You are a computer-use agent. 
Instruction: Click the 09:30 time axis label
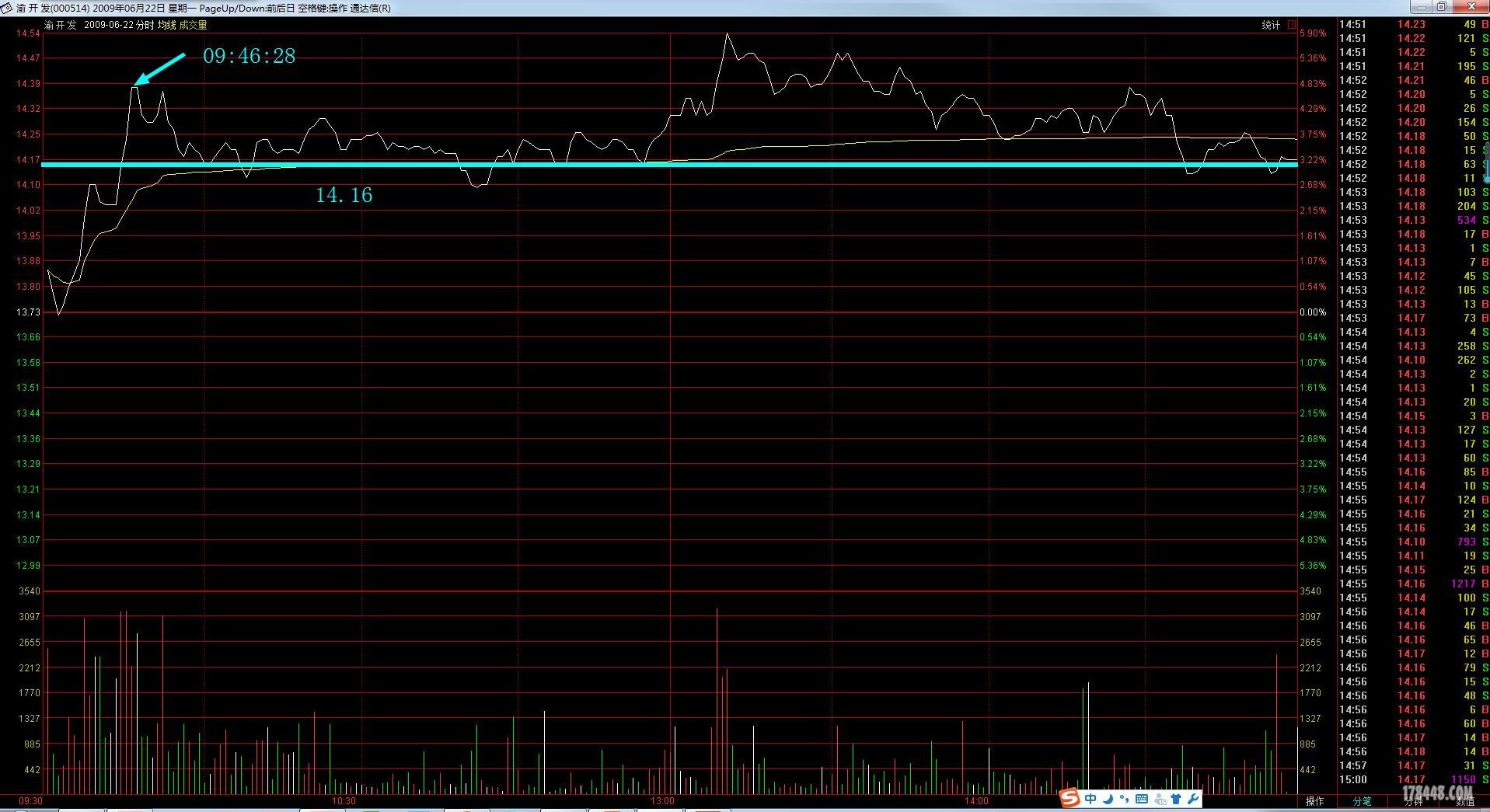pos(31,800)
